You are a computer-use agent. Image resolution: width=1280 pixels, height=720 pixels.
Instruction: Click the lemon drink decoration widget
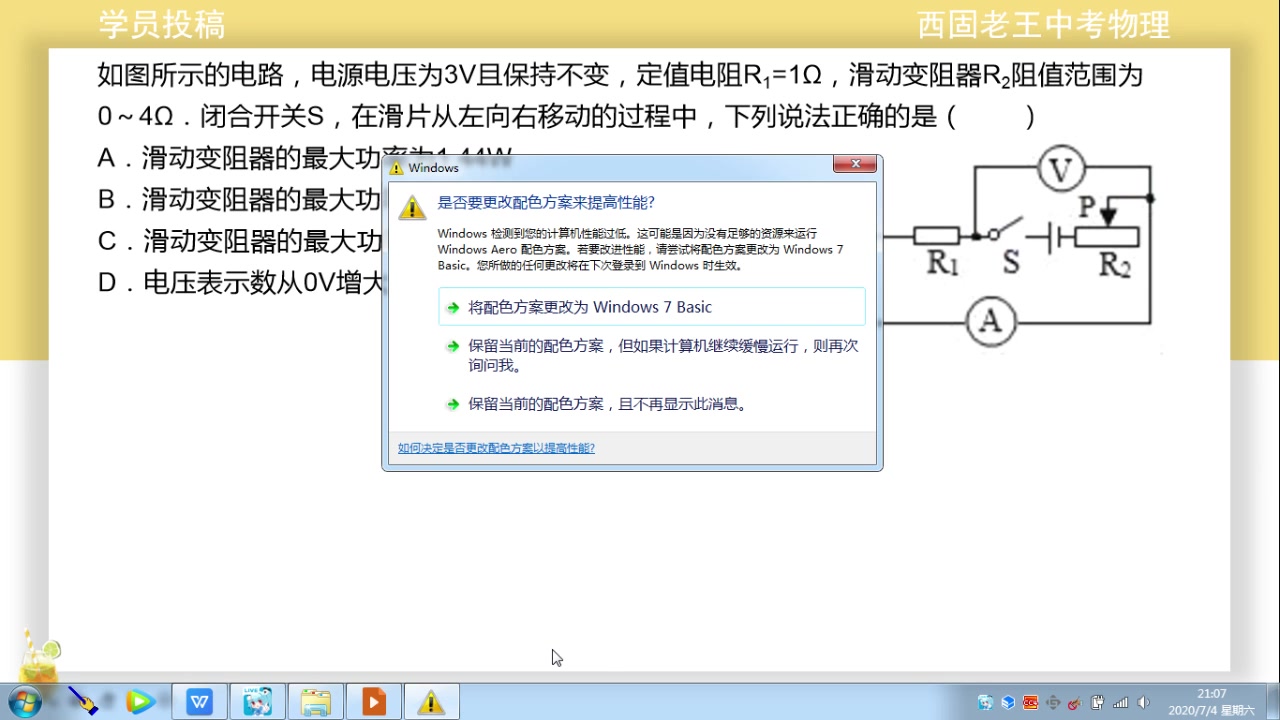click(x=38, y=657)
